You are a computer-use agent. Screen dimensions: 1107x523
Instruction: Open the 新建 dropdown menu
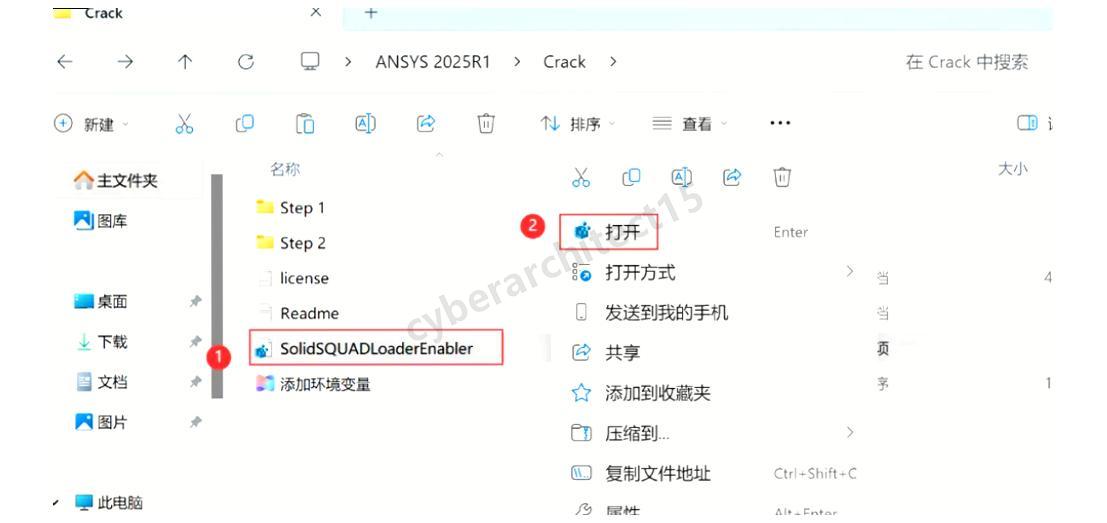pyautogui.click(x=92, y=124)
